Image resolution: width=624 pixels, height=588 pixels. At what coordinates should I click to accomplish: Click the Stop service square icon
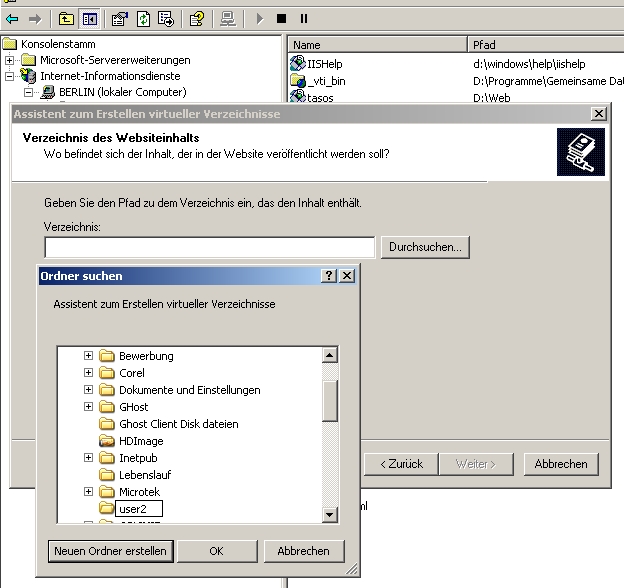click(x=281, y=18)
